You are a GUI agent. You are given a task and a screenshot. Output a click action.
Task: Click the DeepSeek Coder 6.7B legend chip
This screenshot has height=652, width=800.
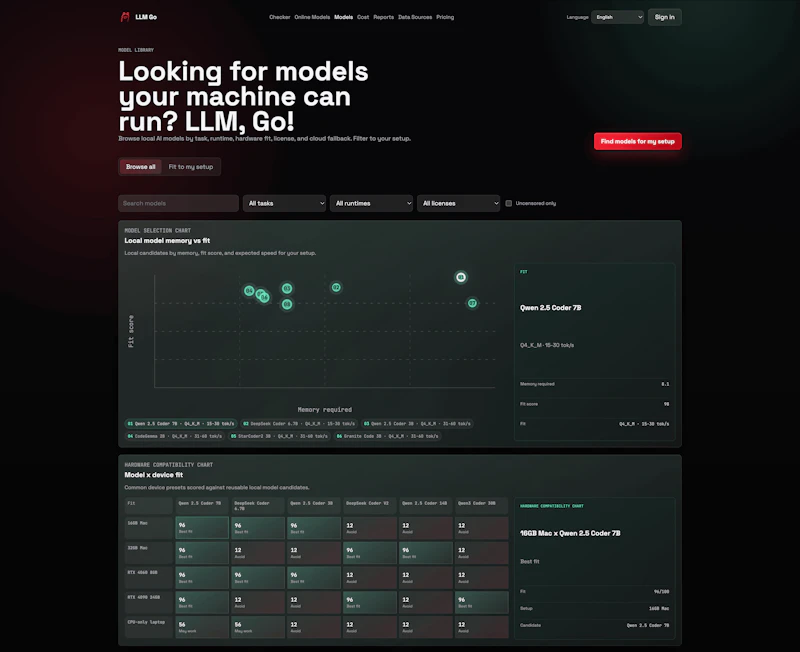click(298, 423)
